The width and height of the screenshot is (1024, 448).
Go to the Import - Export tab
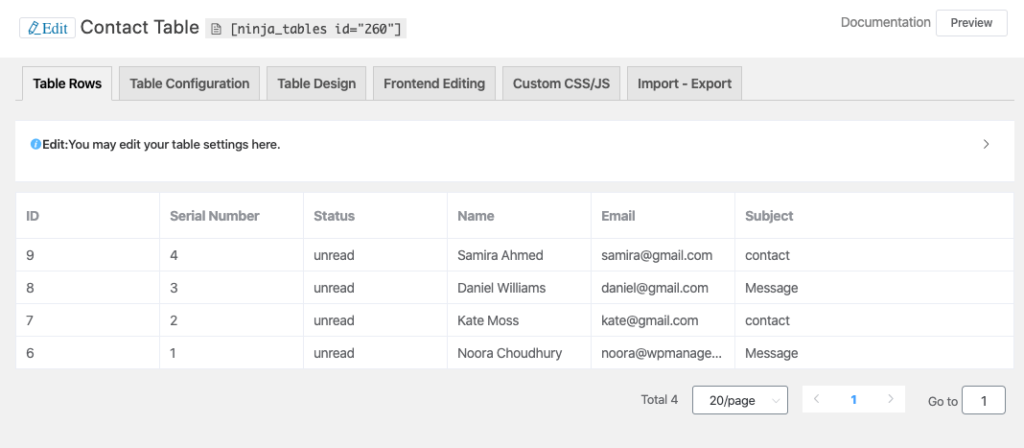684,84
